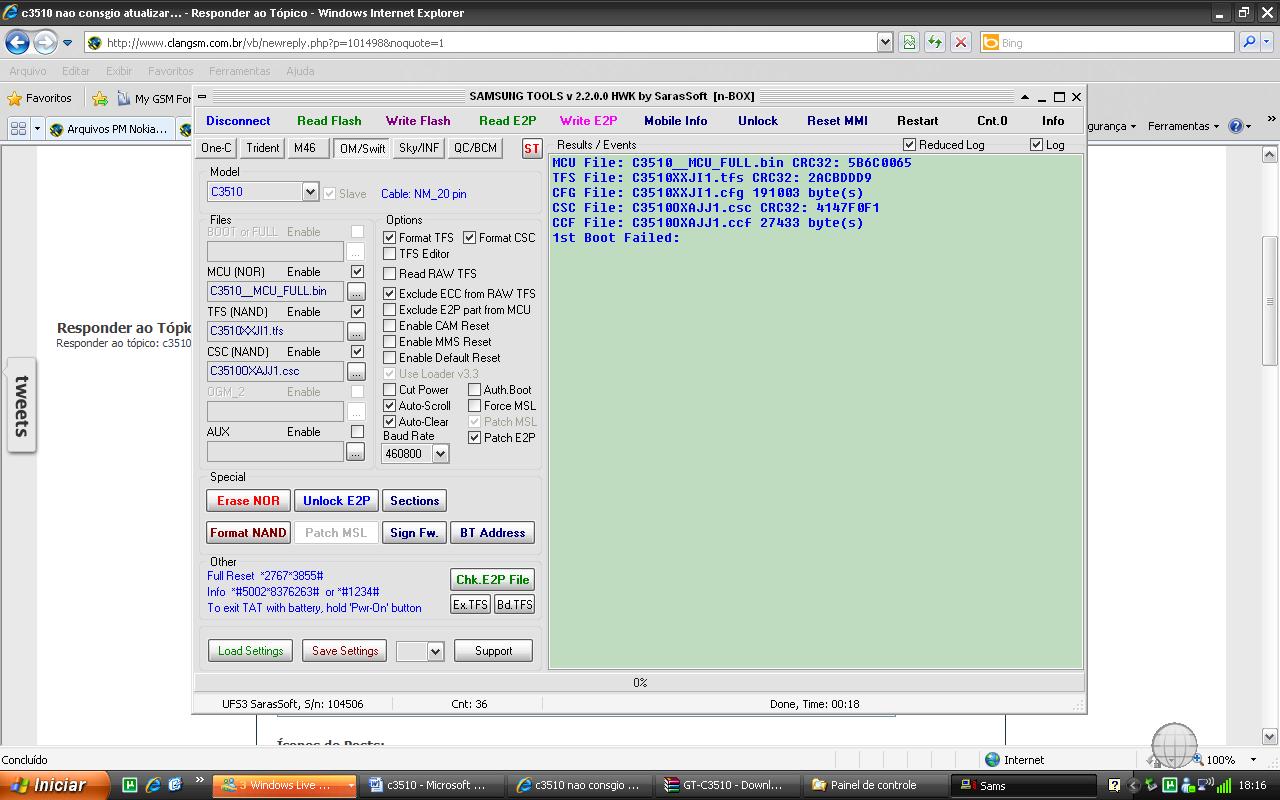This screenshot has height=800, width=1280.
Task: Uncheck Format TFS option
Action: tap(390, 238)
